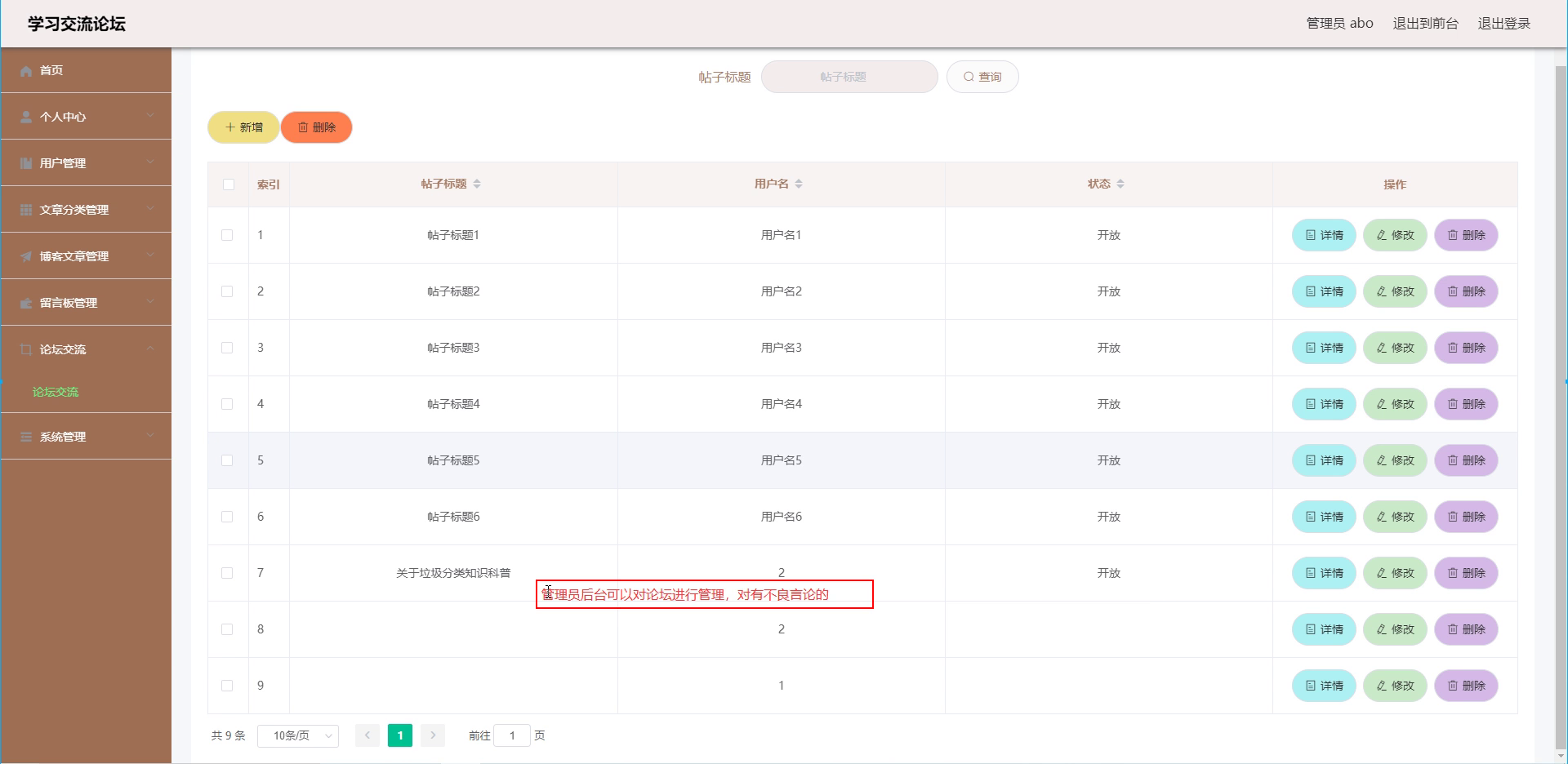The image size is (1568, 764).
Task: Click 删除 for 帖子标题3 row
Action: 1466,348
